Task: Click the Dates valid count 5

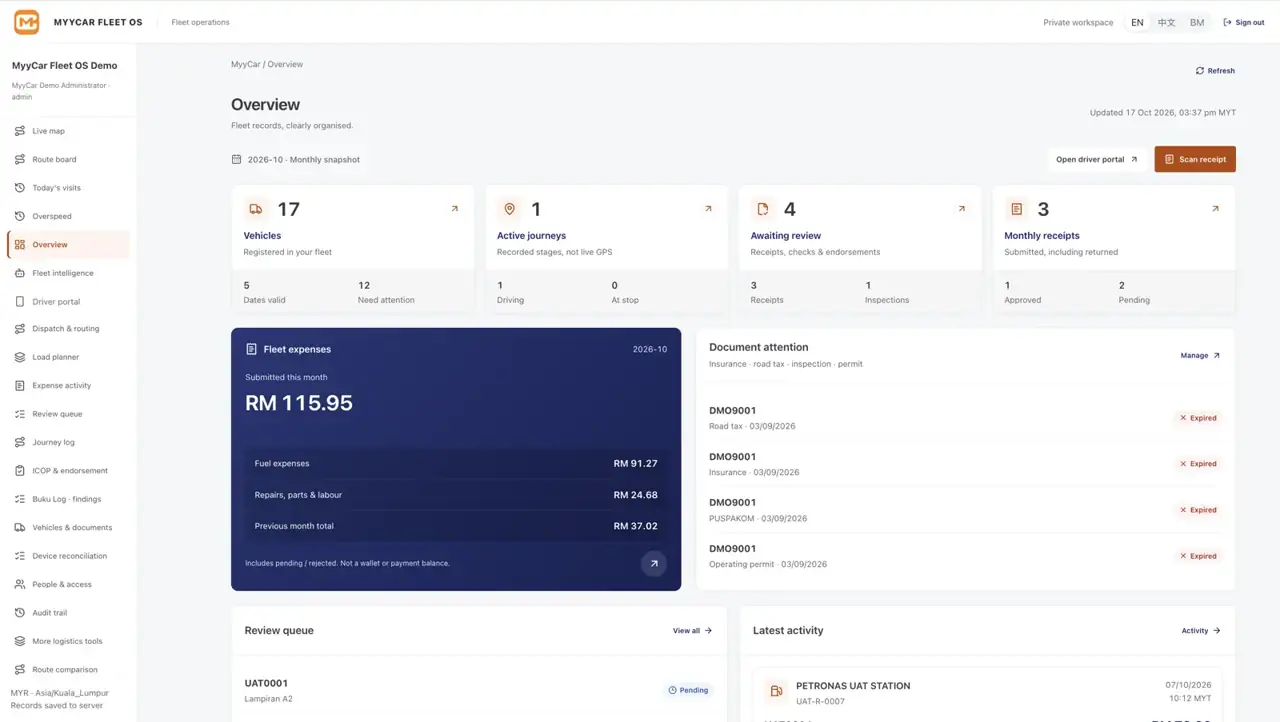Action: click(247, 285)
